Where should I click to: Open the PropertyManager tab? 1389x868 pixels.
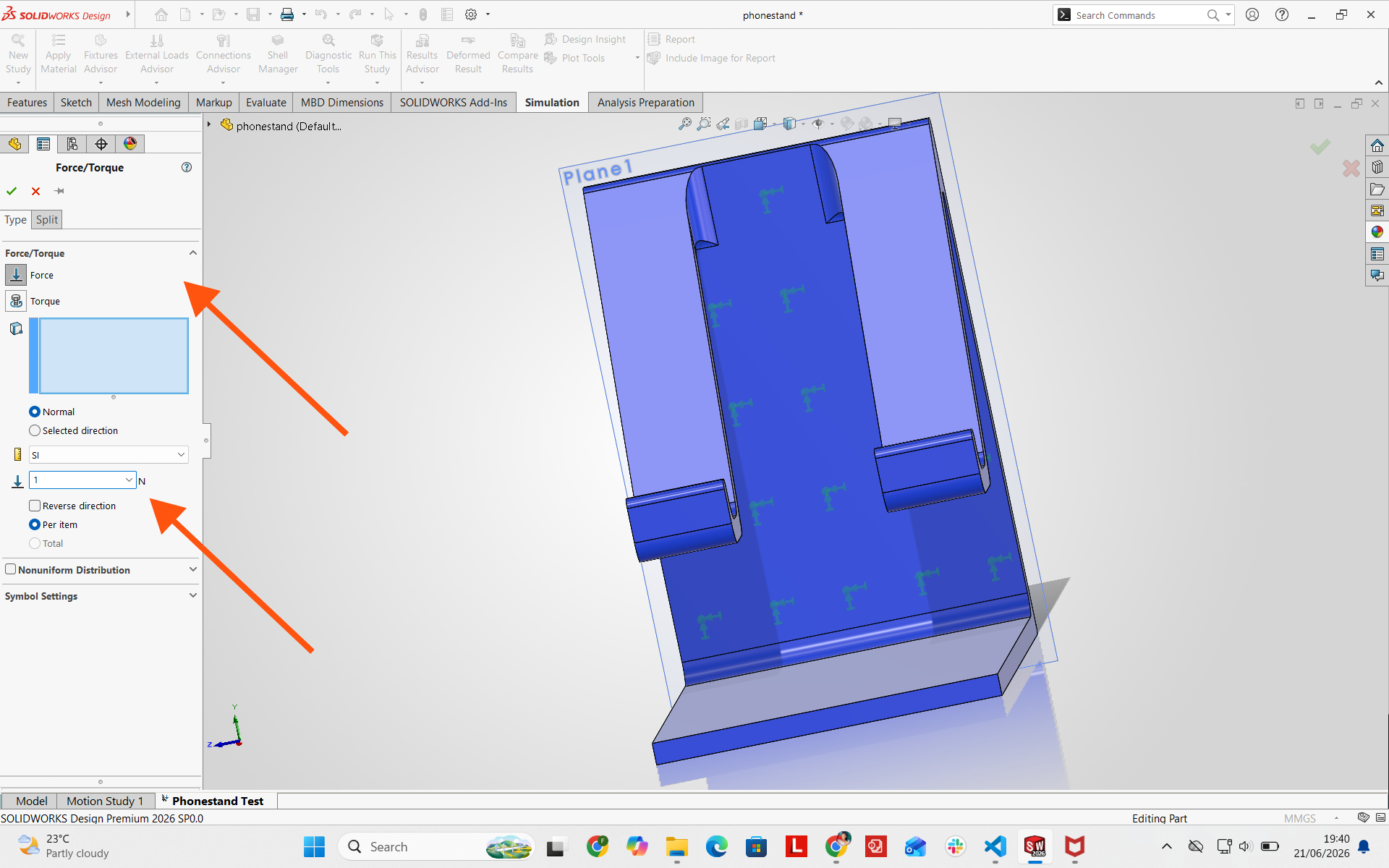[43, 144]
